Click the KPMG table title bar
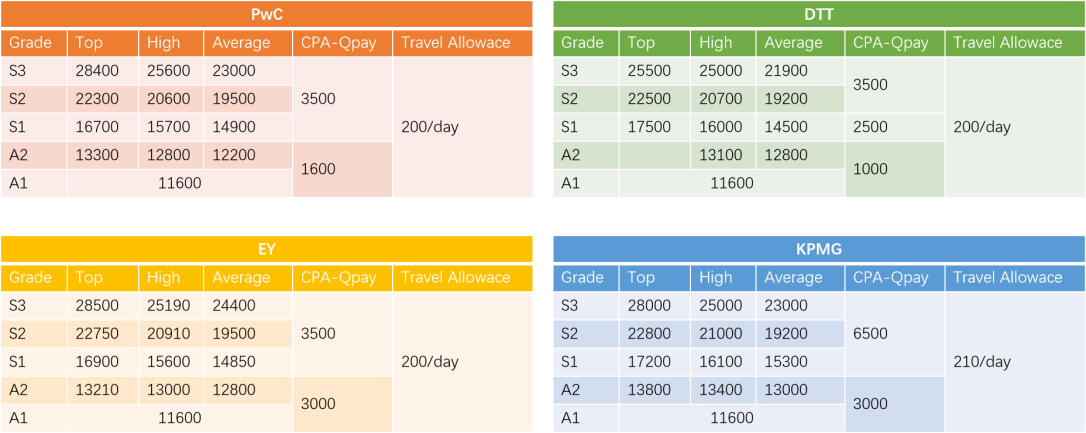Image resolution: width=1086 pixels, height=433 pixels. click(x=818, y=250)
